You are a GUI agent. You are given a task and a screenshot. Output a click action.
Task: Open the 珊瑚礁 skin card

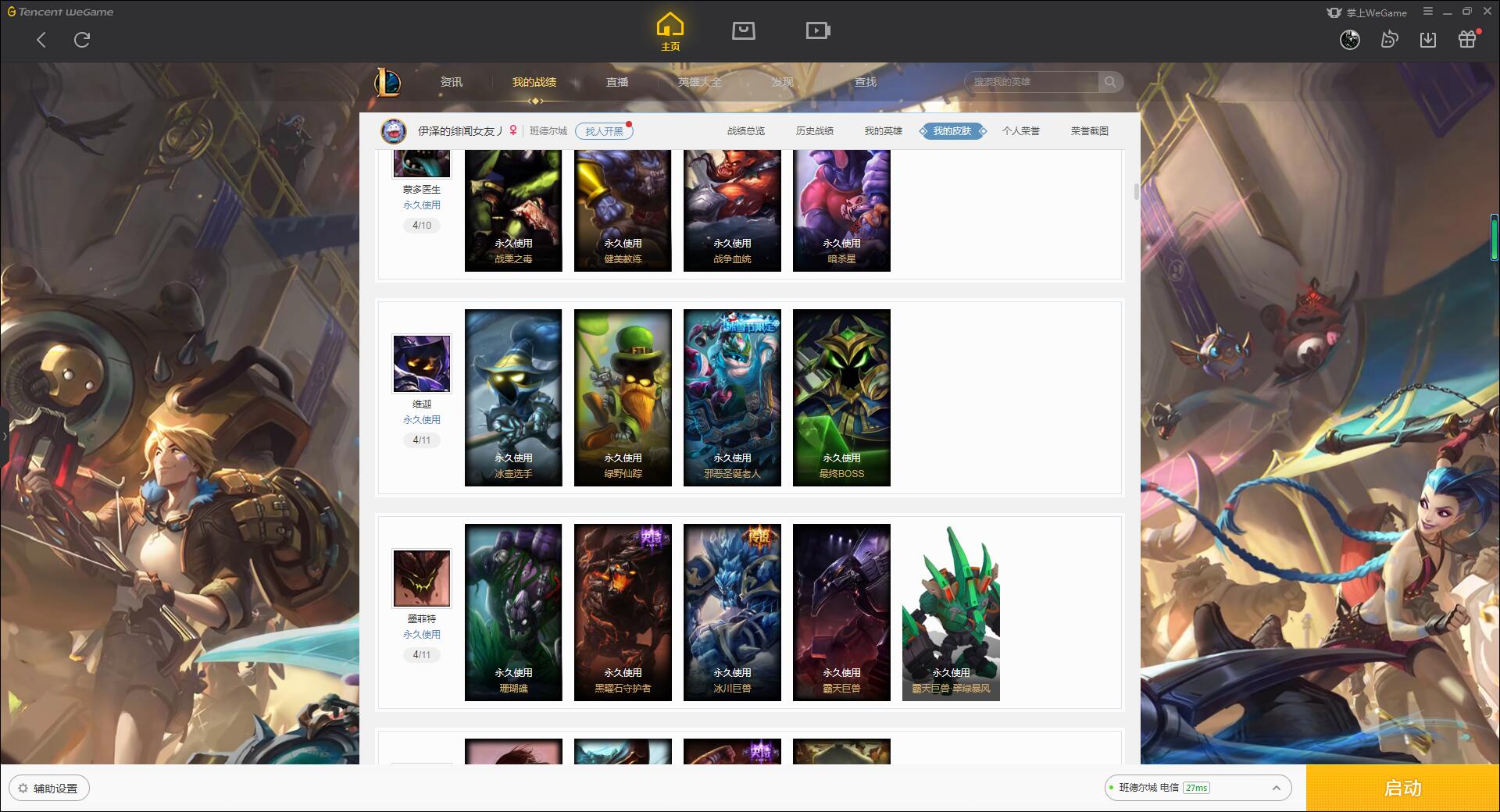pyautogui.click(x=513, y=612)
